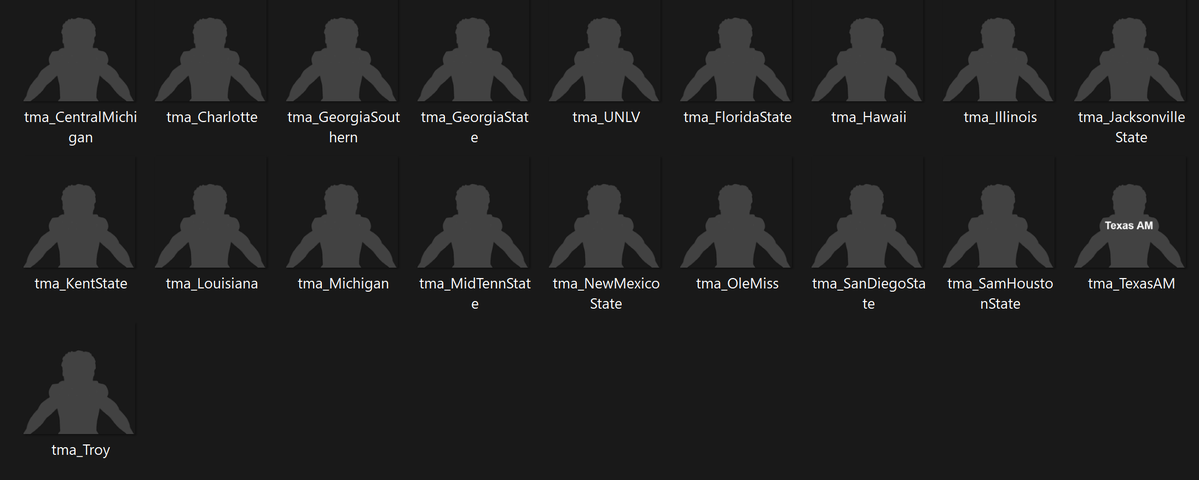Click the tma_Louisiana silhouette icon
The width and height of the screenshot is (1199, 480).
pyautogui.click(x=211, y=226)
